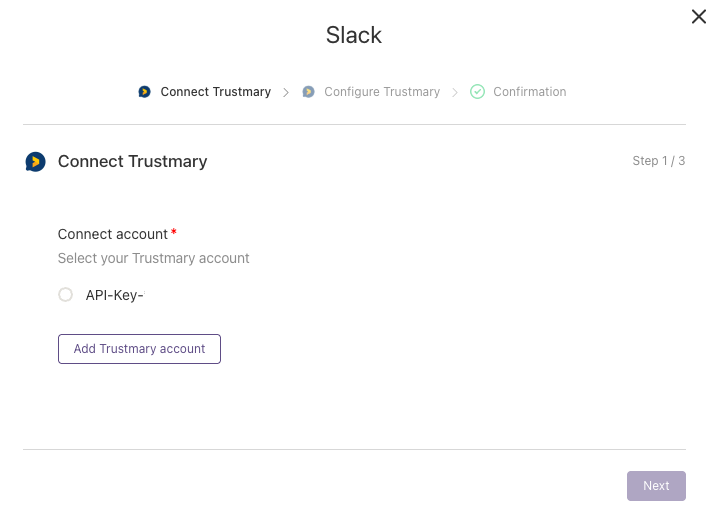Viewport: 718px width, 523px height.
Task: Open the Connect Trustmary step tab
Action: (216, 92)
